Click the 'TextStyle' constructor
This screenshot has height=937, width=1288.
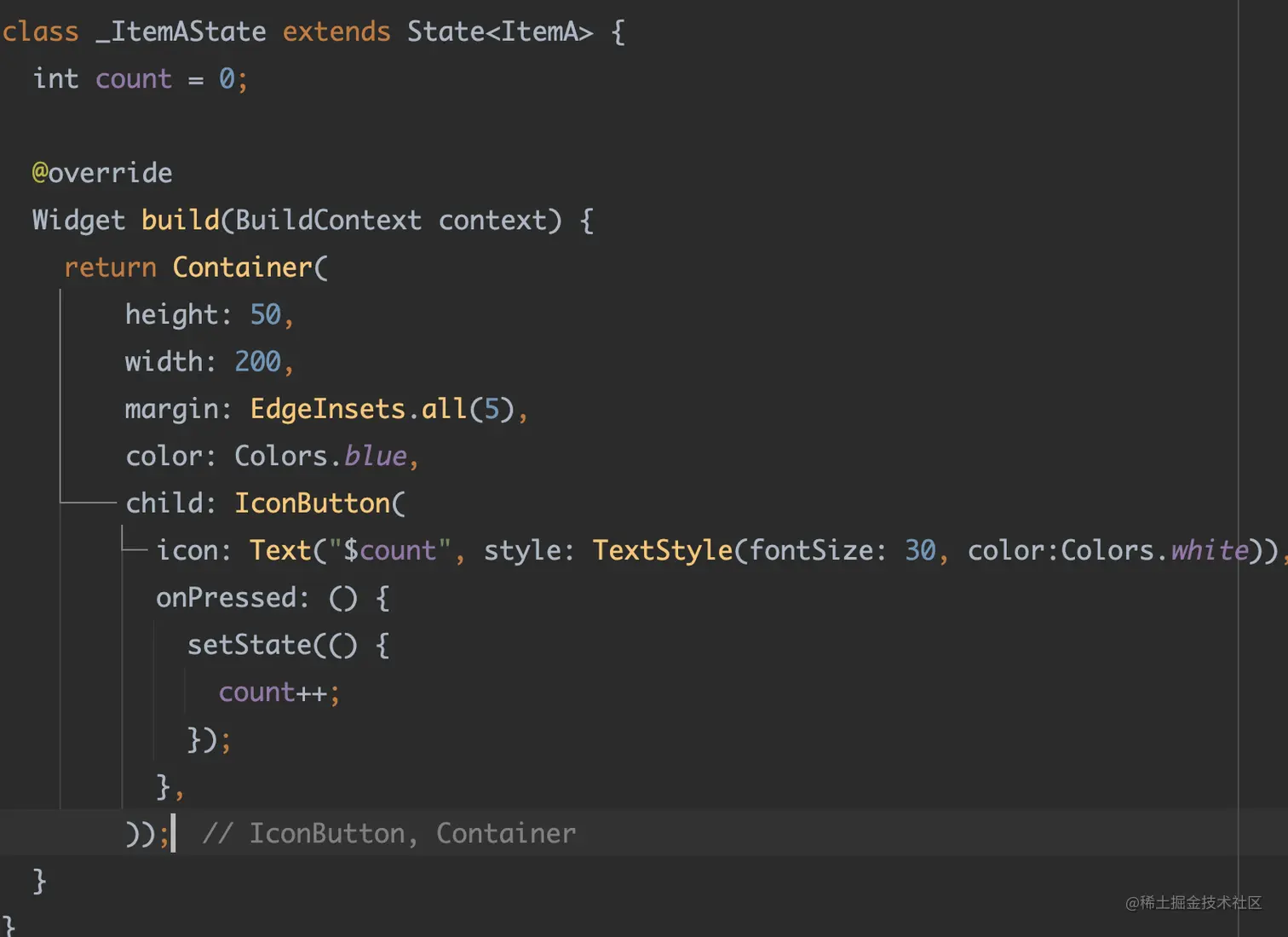click(663, 550)
